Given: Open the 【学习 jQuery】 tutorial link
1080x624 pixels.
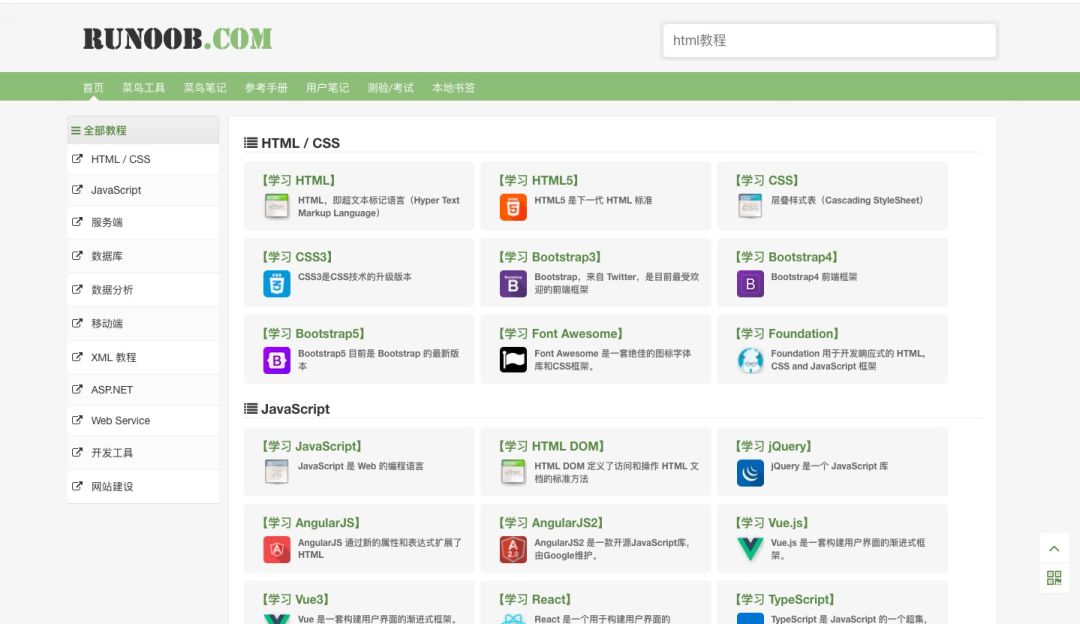Looking at the screenshot, I should [773, 446].
